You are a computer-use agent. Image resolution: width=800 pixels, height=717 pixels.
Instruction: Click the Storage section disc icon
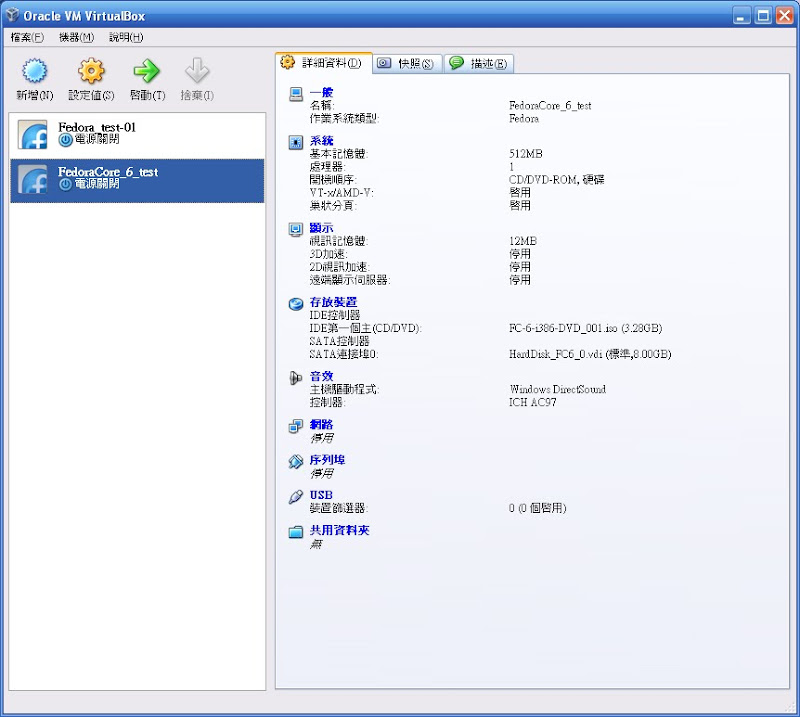[296, 304]
